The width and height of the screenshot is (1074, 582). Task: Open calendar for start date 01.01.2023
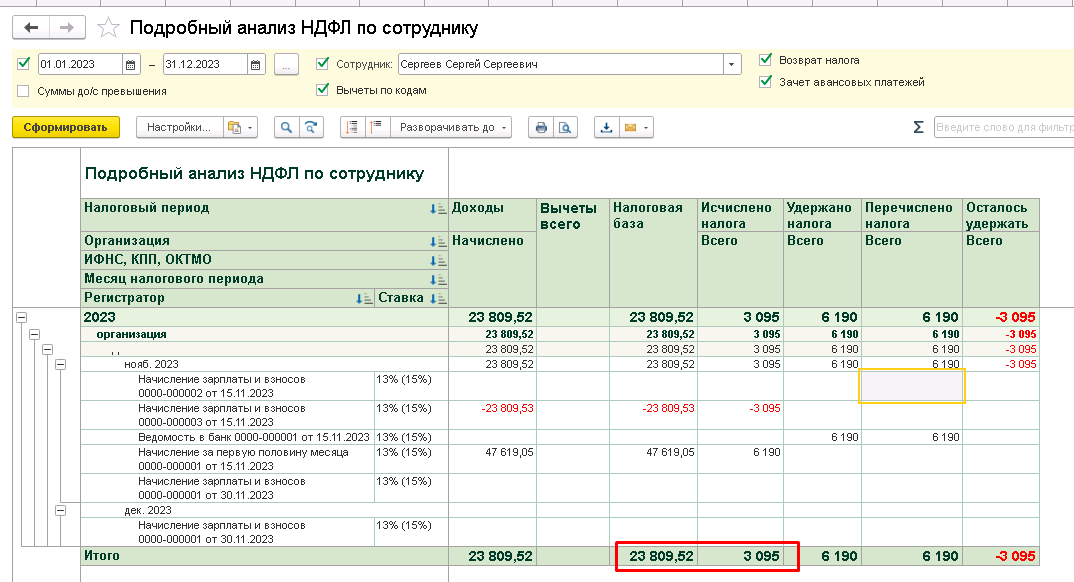[131, 65]
